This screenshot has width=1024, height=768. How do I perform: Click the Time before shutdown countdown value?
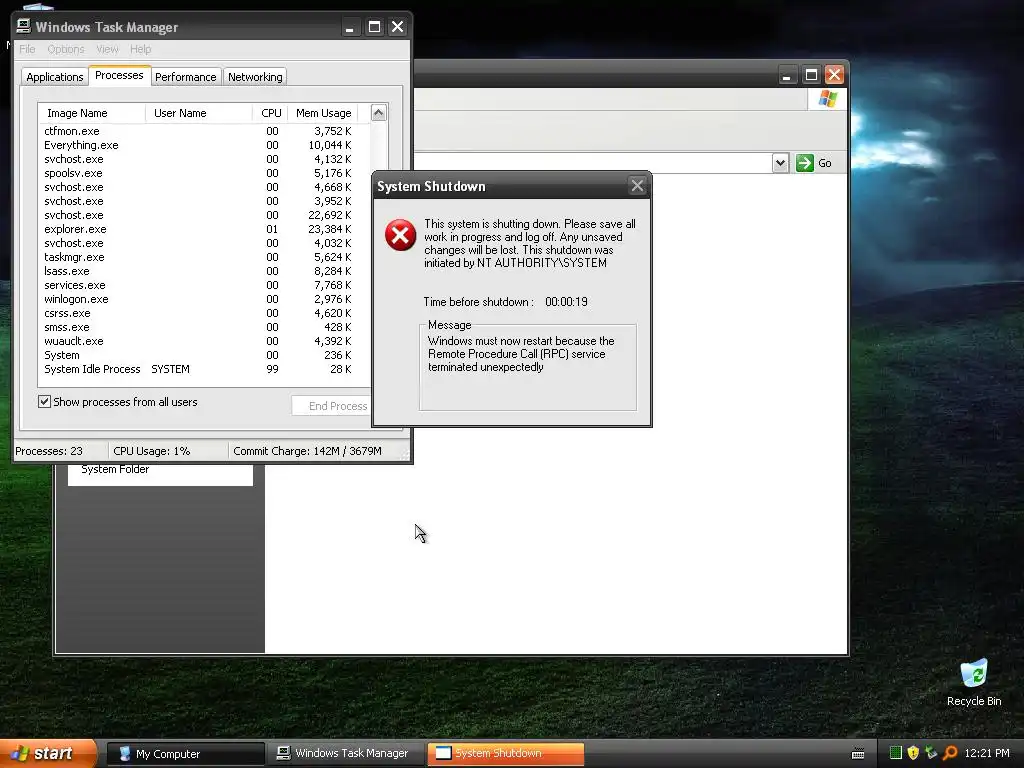566,302
